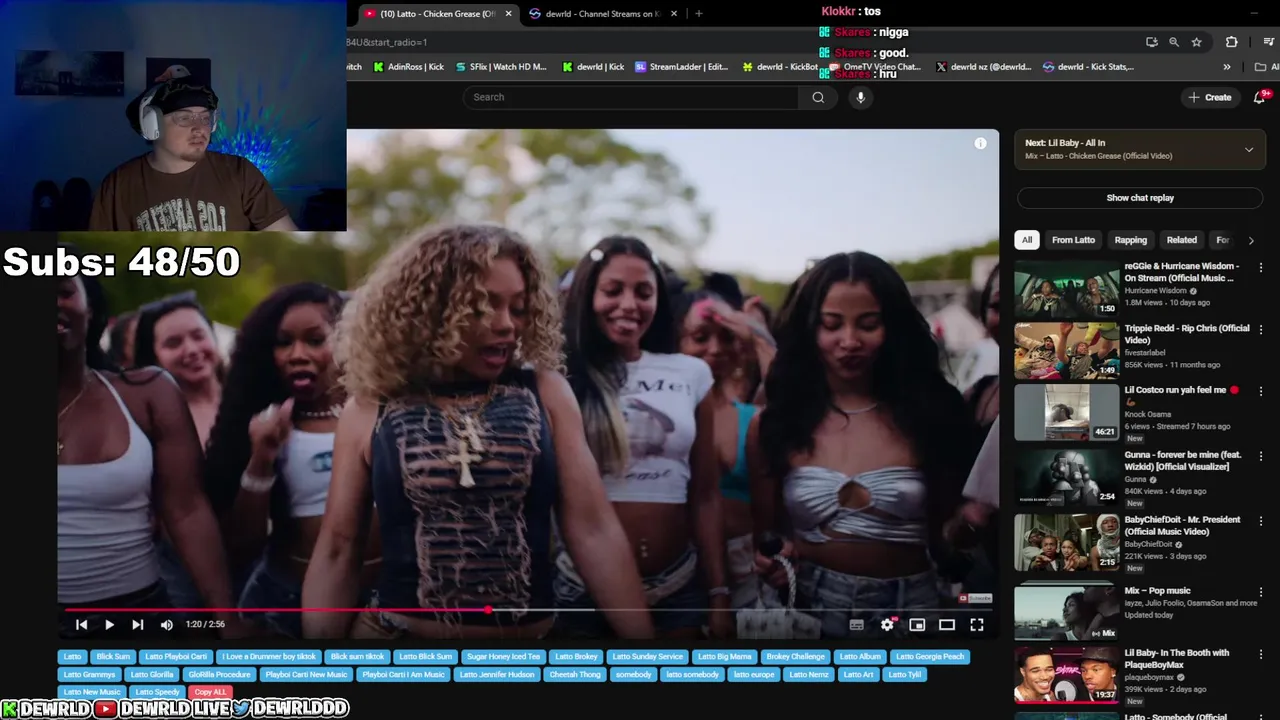Open the dewrld - Kick Stats bookmark
1280x720 pixels.
point(1088,67)
